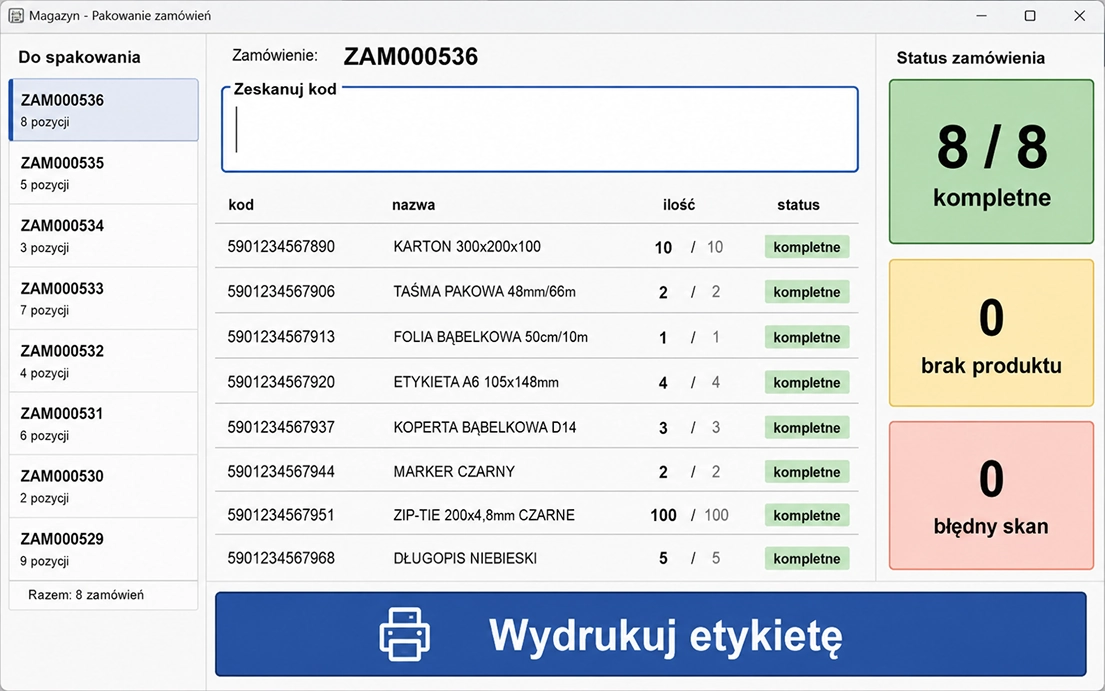Select order ZAM000535 with 5 pozycji
The height and width of the screenshot is (691, 1105).
[x=104, y=173]
